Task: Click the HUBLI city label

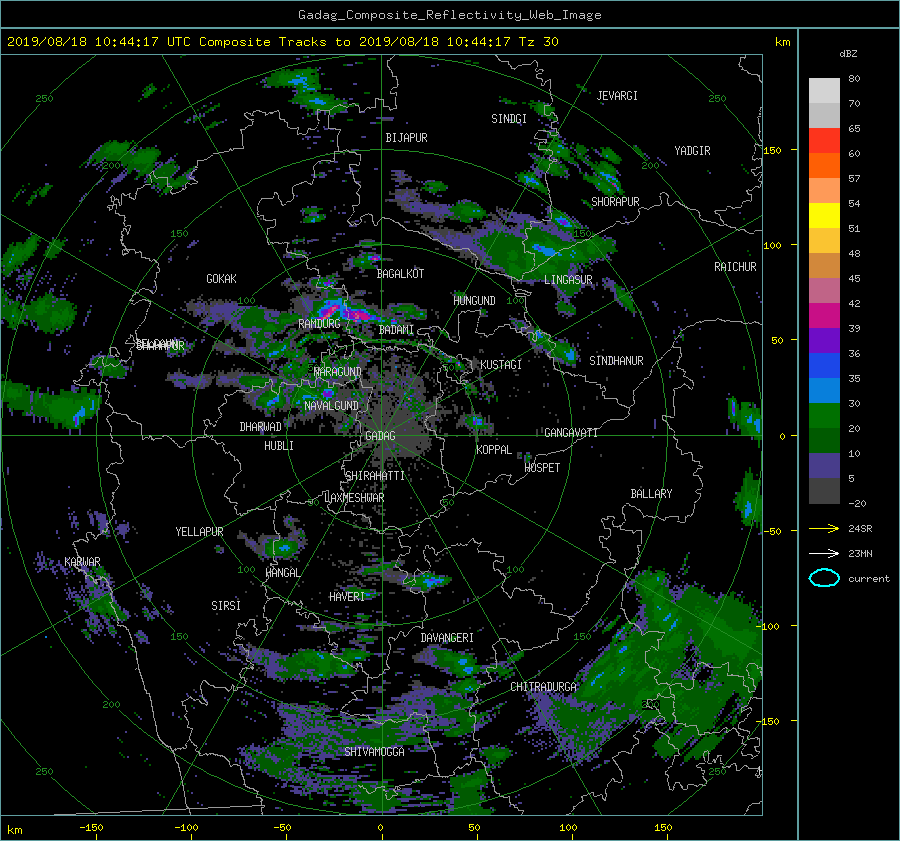Action: pyautogui.click(x=278, y=446)
